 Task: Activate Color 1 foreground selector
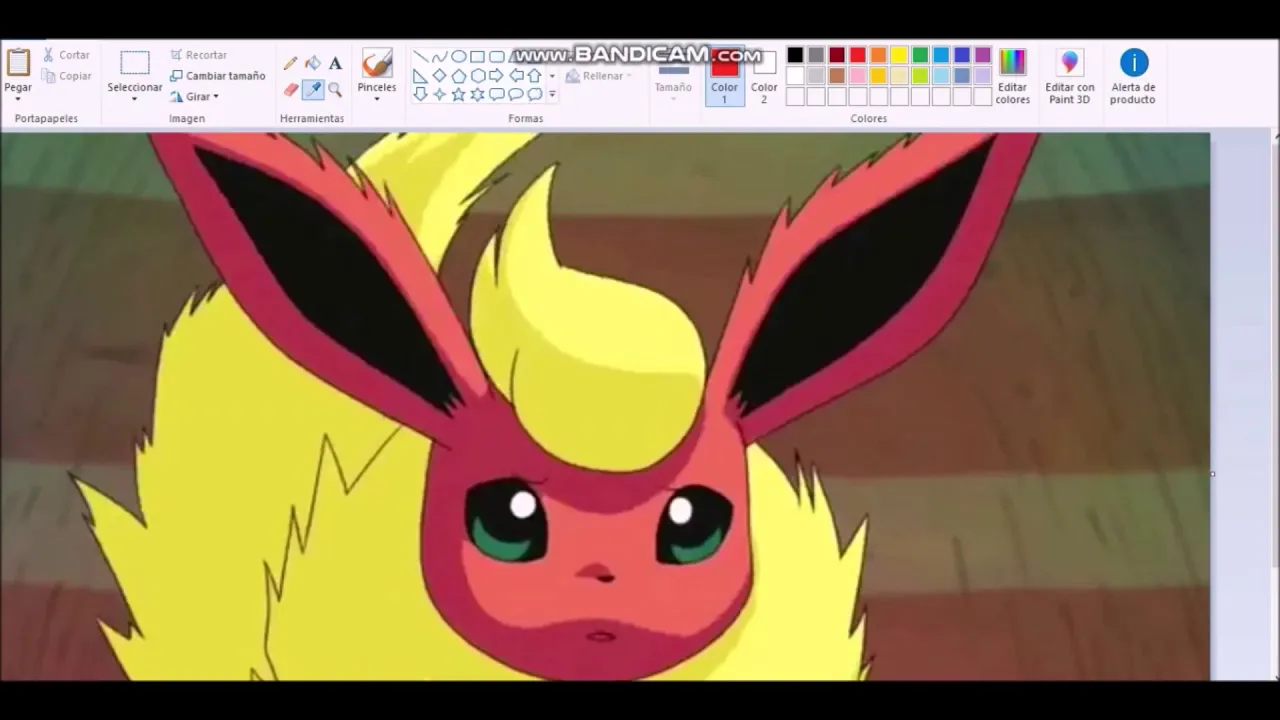pos(724,77)
